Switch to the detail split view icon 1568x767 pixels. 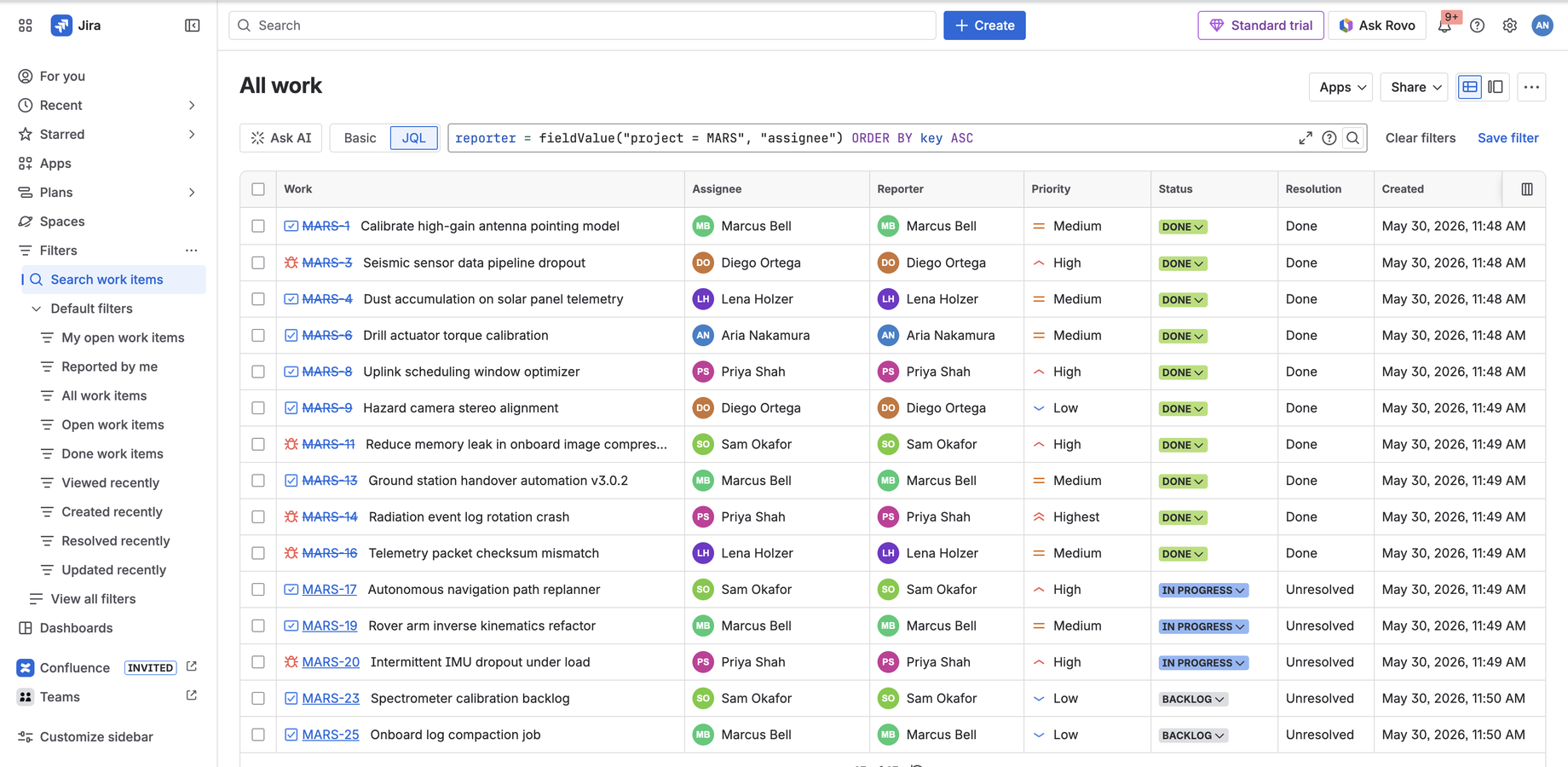coord(1496,87)
